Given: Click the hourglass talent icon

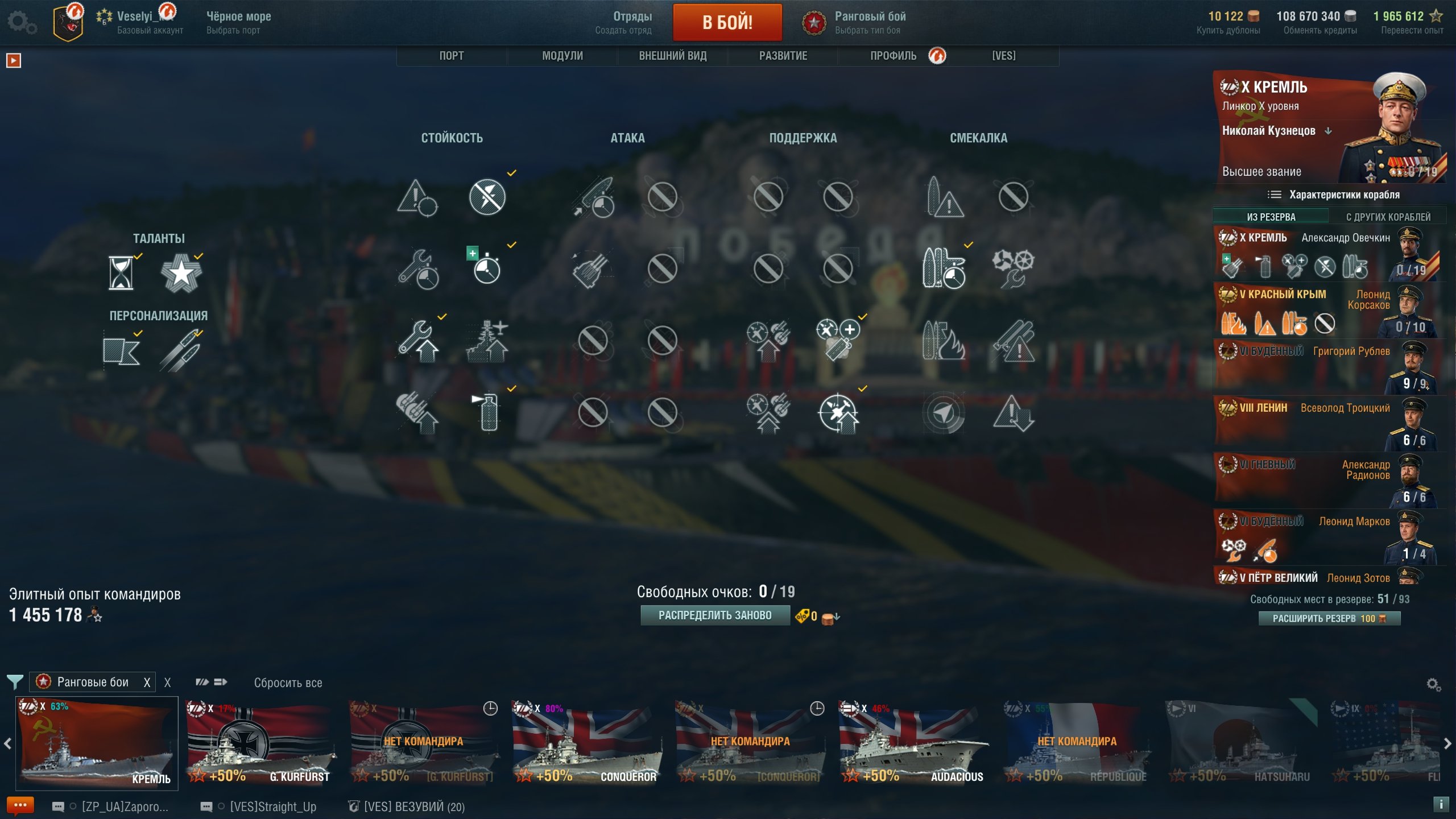Looking at the screenshot, I should [121, 273].
